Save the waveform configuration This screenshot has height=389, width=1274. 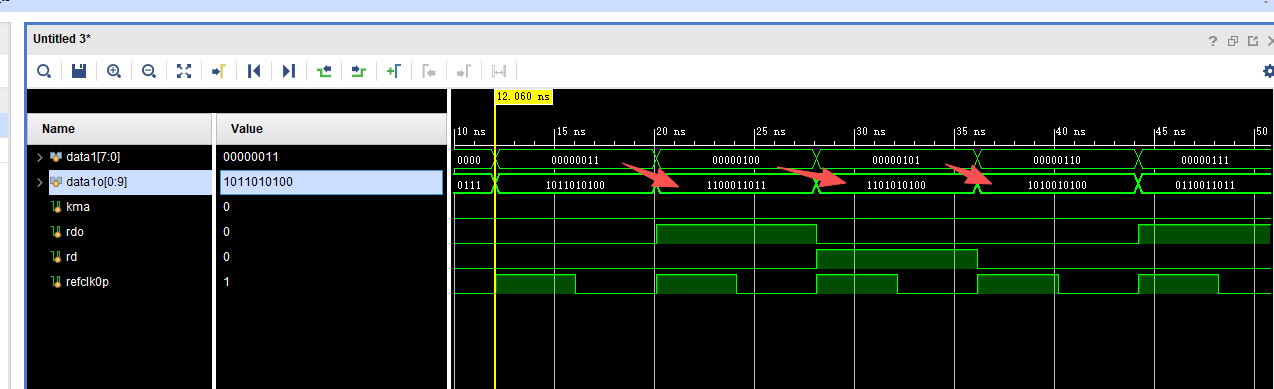click(x=79, y=71)
